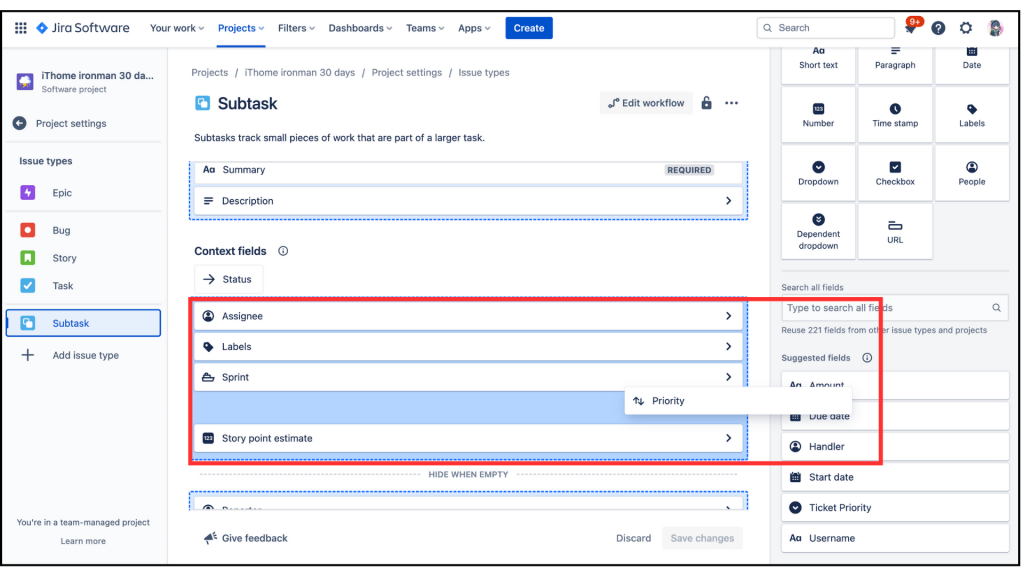This screenshot has width=1024, height=576.
Task: Open the user profile avatar
Action: coord(995,28)
